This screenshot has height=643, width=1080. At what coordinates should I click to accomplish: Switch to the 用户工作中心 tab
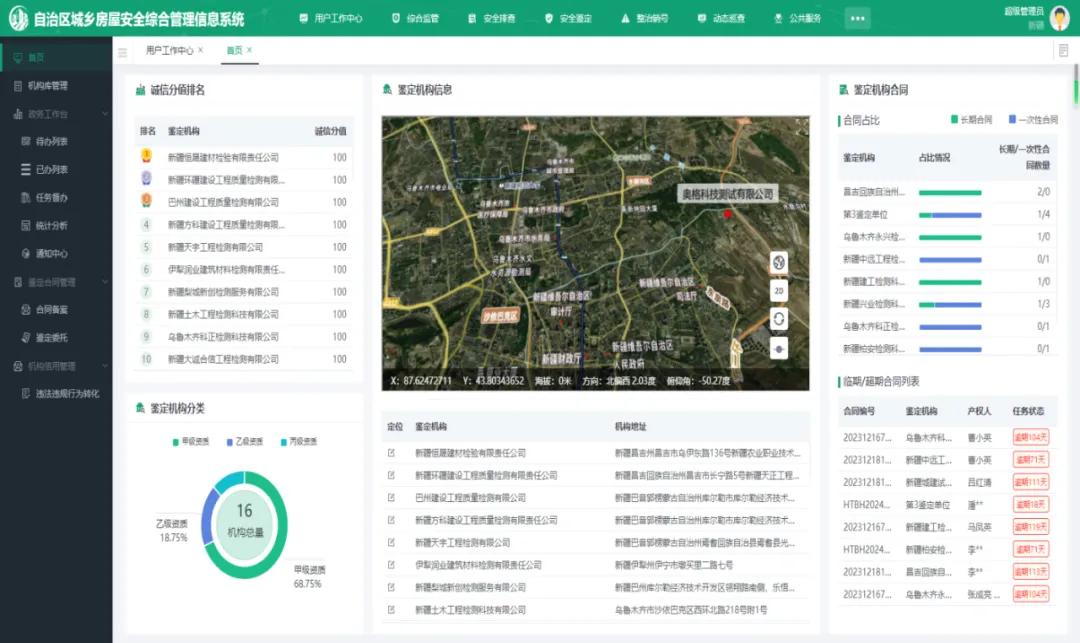169,50
